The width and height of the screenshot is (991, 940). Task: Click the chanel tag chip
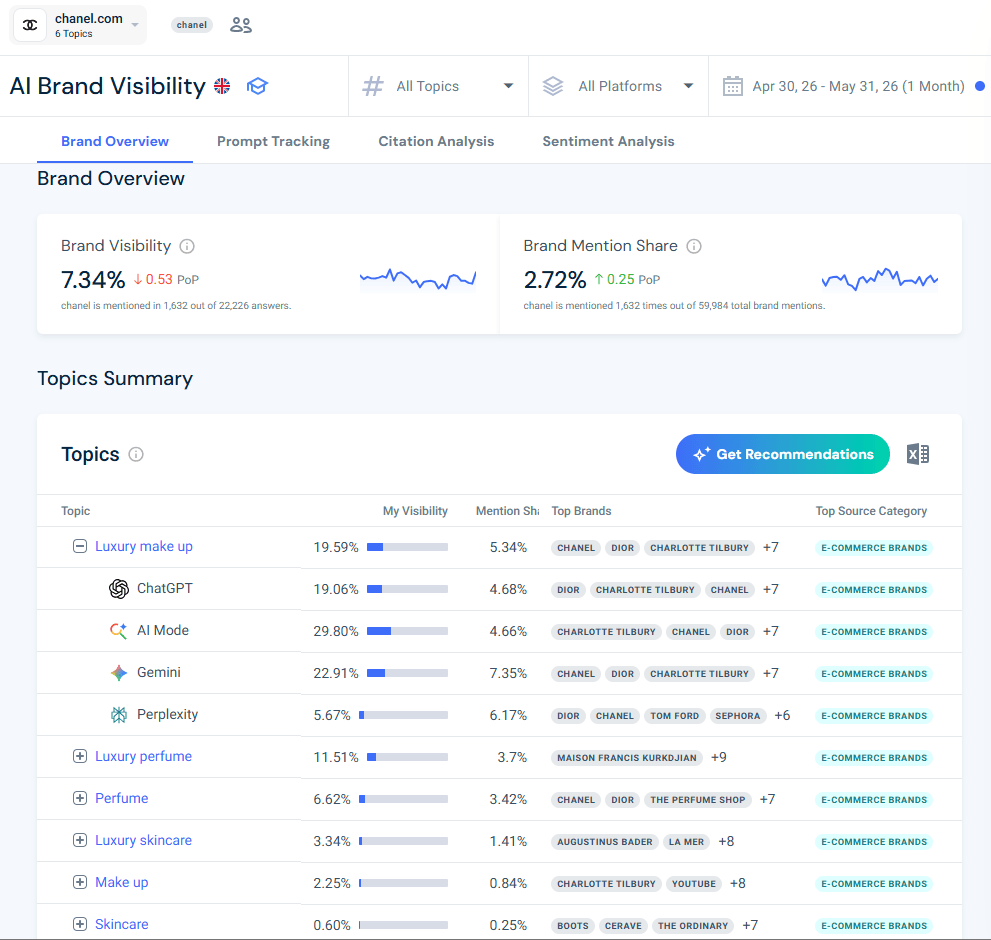pyautogui.click(x=192, y=25)
